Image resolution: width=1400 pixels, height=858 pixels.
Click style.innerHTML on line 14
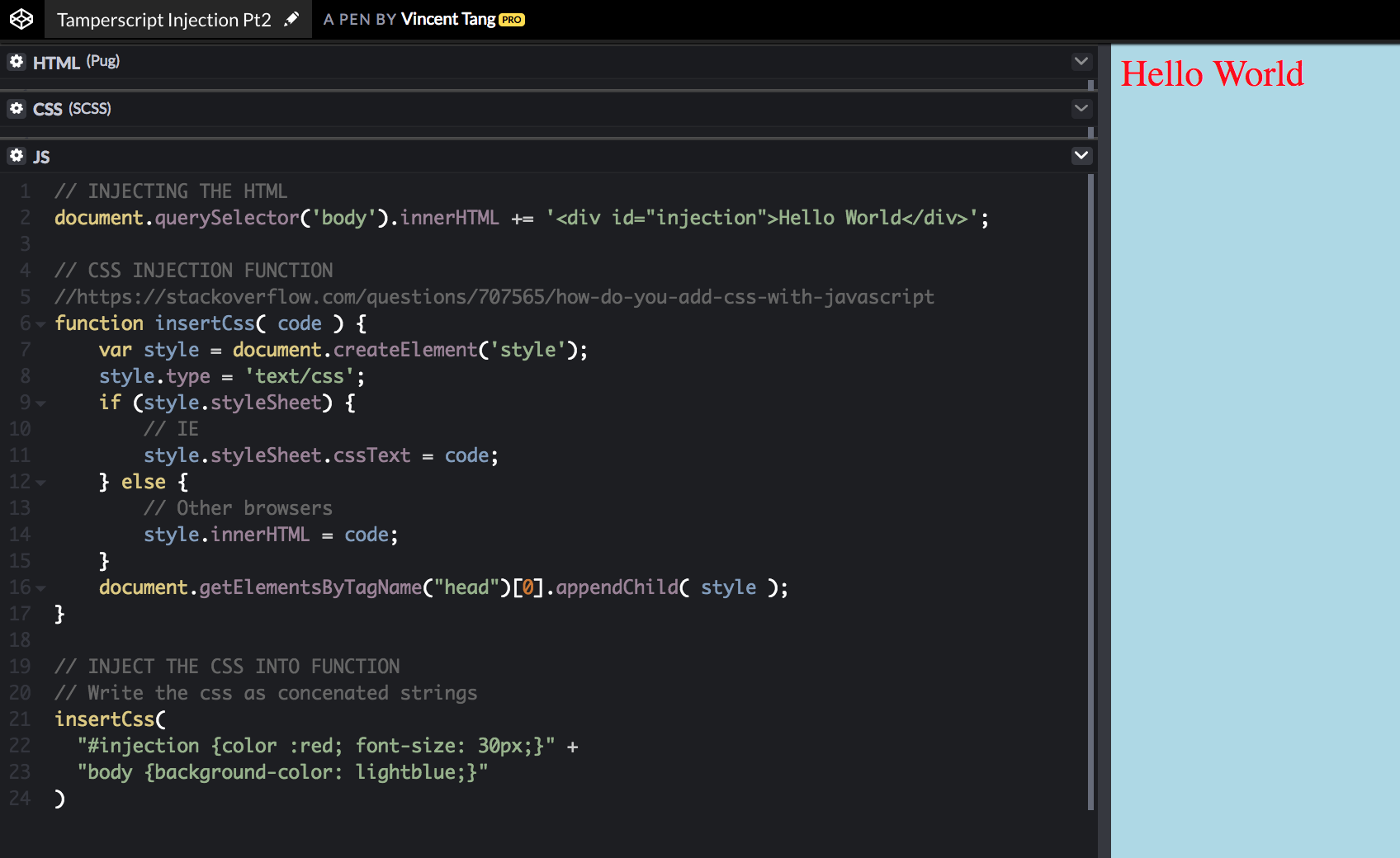click(x=227, y=535)
